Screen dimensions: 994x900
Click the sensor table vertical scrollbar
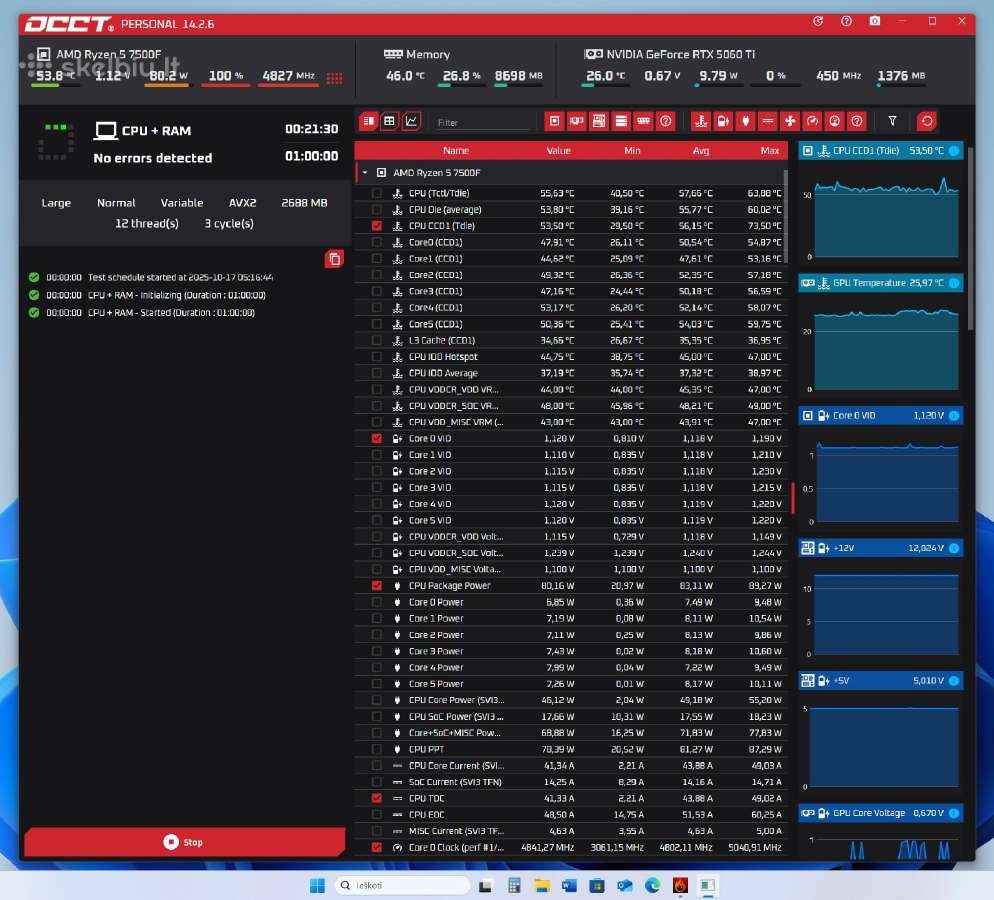pyautogui.click(x=785, y=215)
